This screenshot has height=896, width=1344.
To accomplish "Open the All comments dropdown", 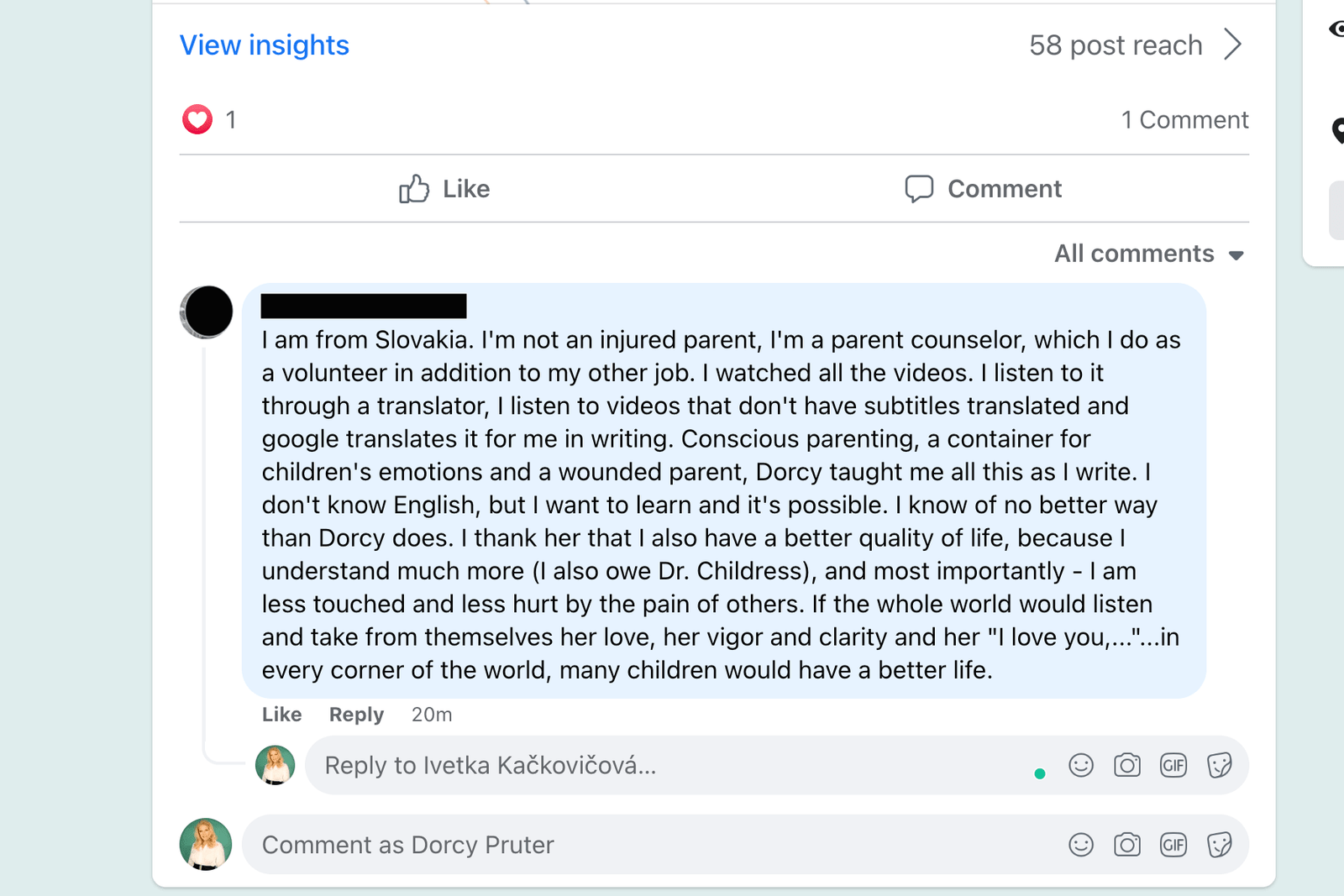I will coord(1148,254).
